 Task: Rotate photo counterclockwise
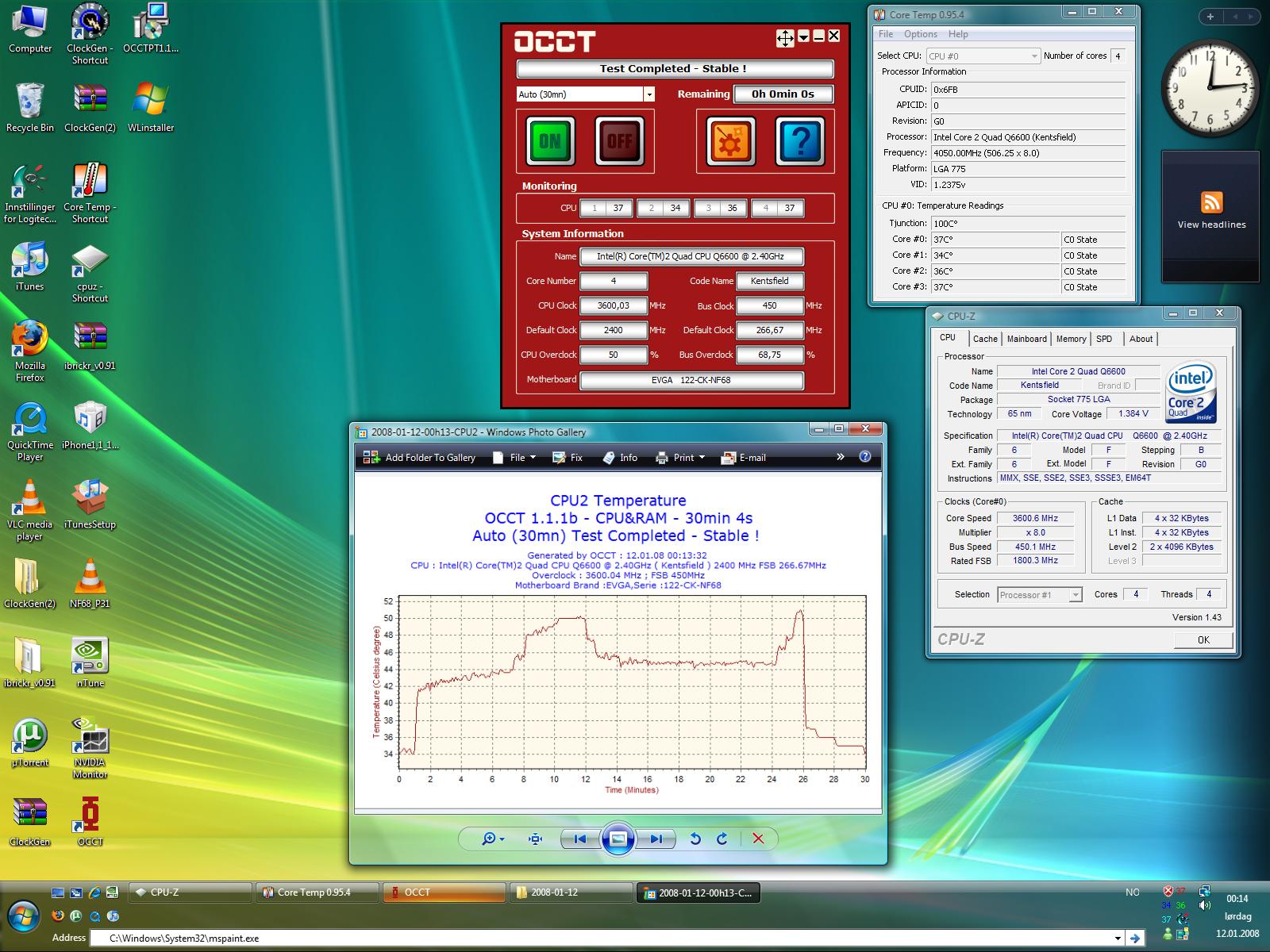click(695, 839)
